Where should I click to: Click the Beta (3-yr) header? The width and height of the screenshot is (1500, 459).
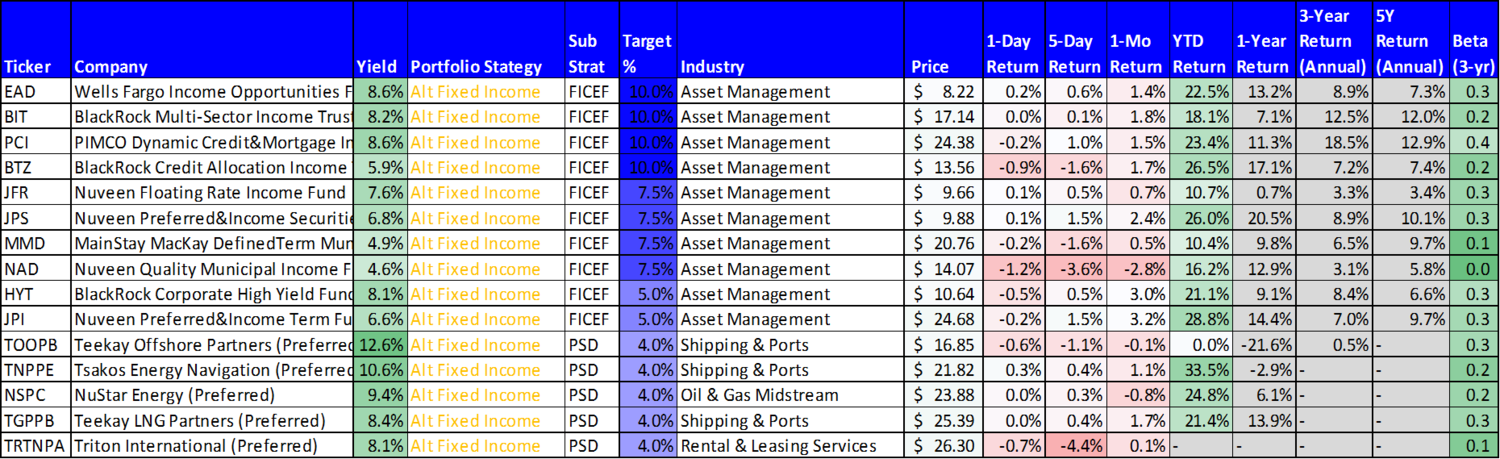click(x=1474, y=41)
